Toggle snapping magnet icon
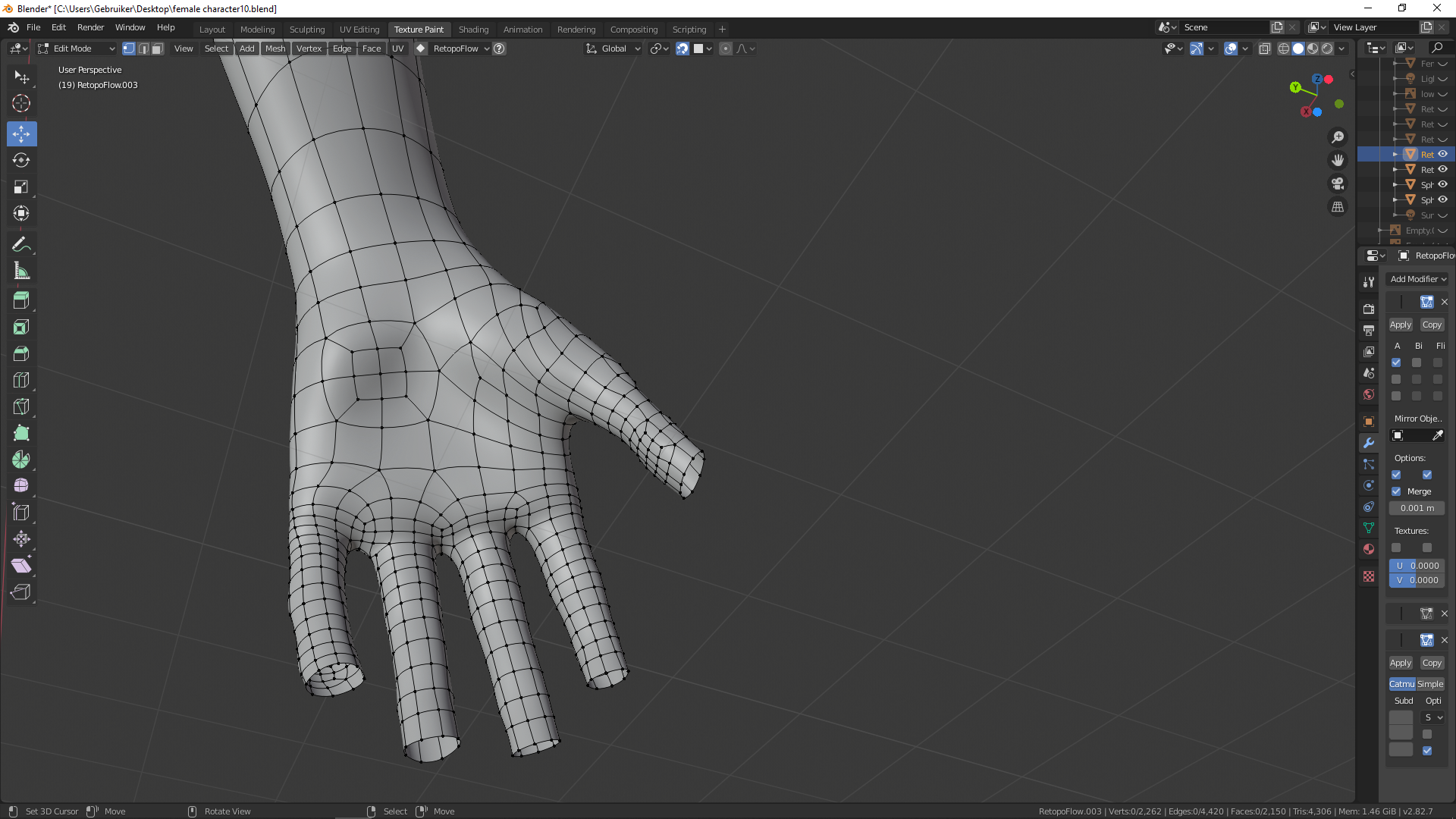 pyautogui.click(x=682, y=49)
